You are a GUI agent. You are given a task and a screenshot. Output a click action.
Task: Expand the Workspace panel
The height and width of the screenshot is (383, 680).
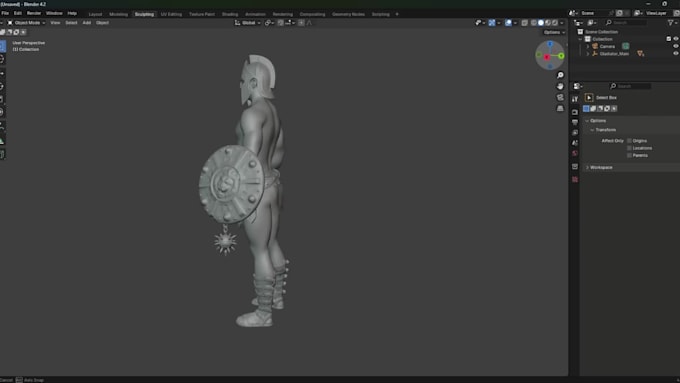[x=587, y=167]
